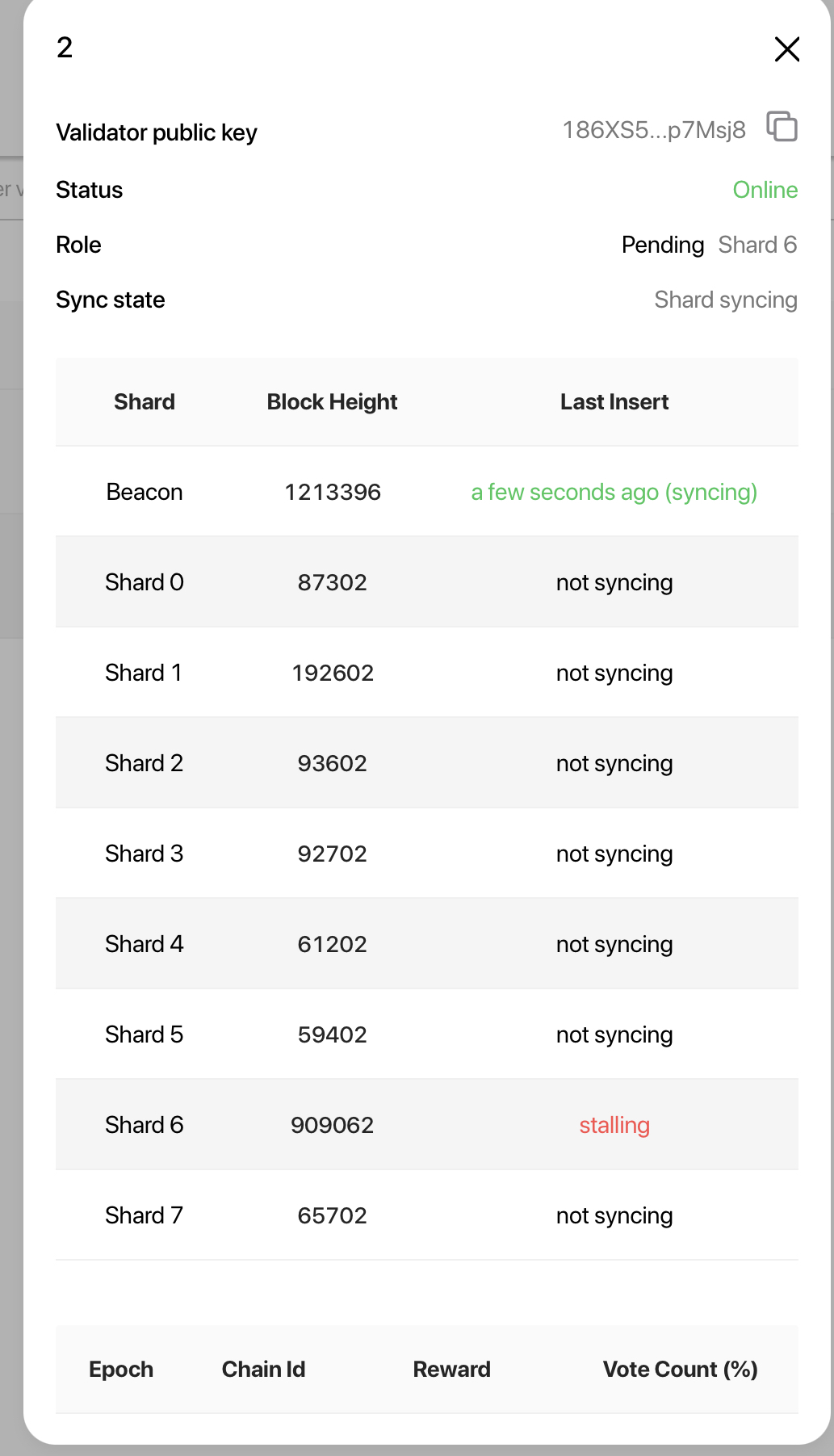Select Shard 3 block height 92702
834x1456 pixels.
333,854
